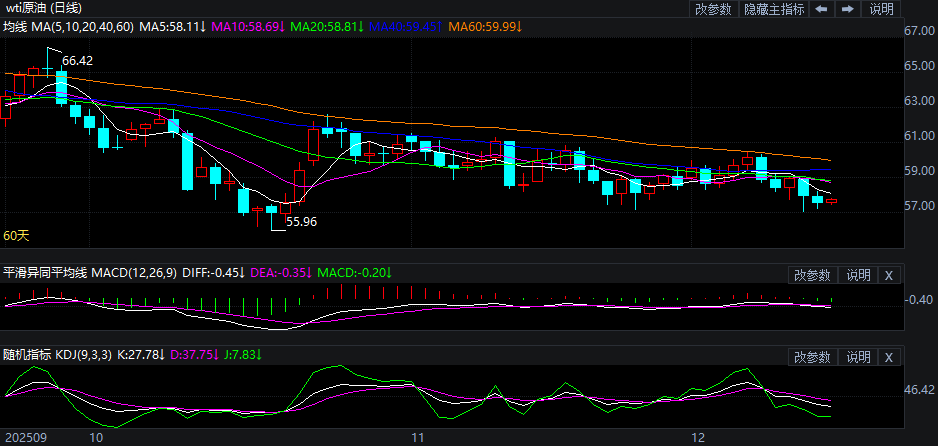Close the KDJ indicator panel

coord(889,356)
